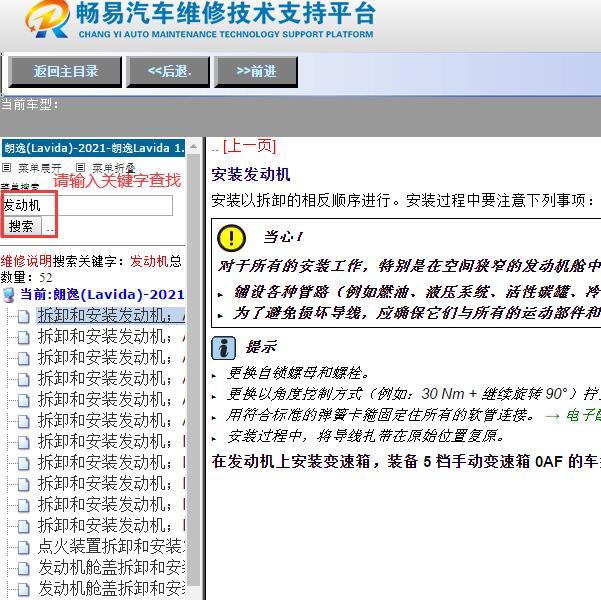Click the red 维修说明 label
This screenshot has width=601, height=600.
(x=26, y=261)
